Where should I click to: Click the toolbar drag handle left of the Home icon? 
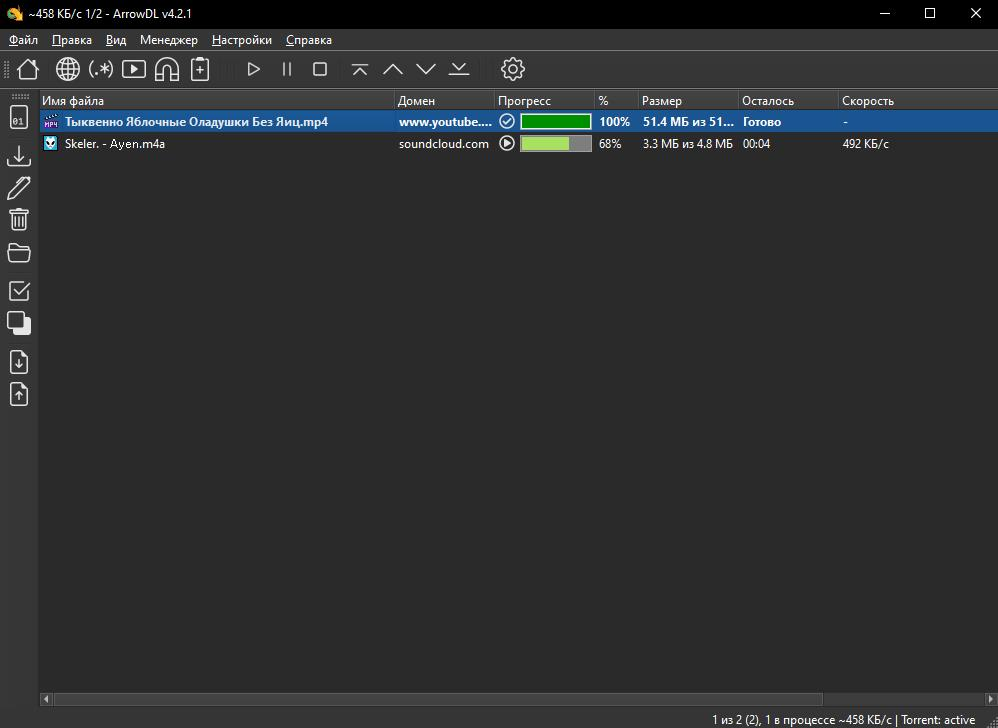(7, 69)
